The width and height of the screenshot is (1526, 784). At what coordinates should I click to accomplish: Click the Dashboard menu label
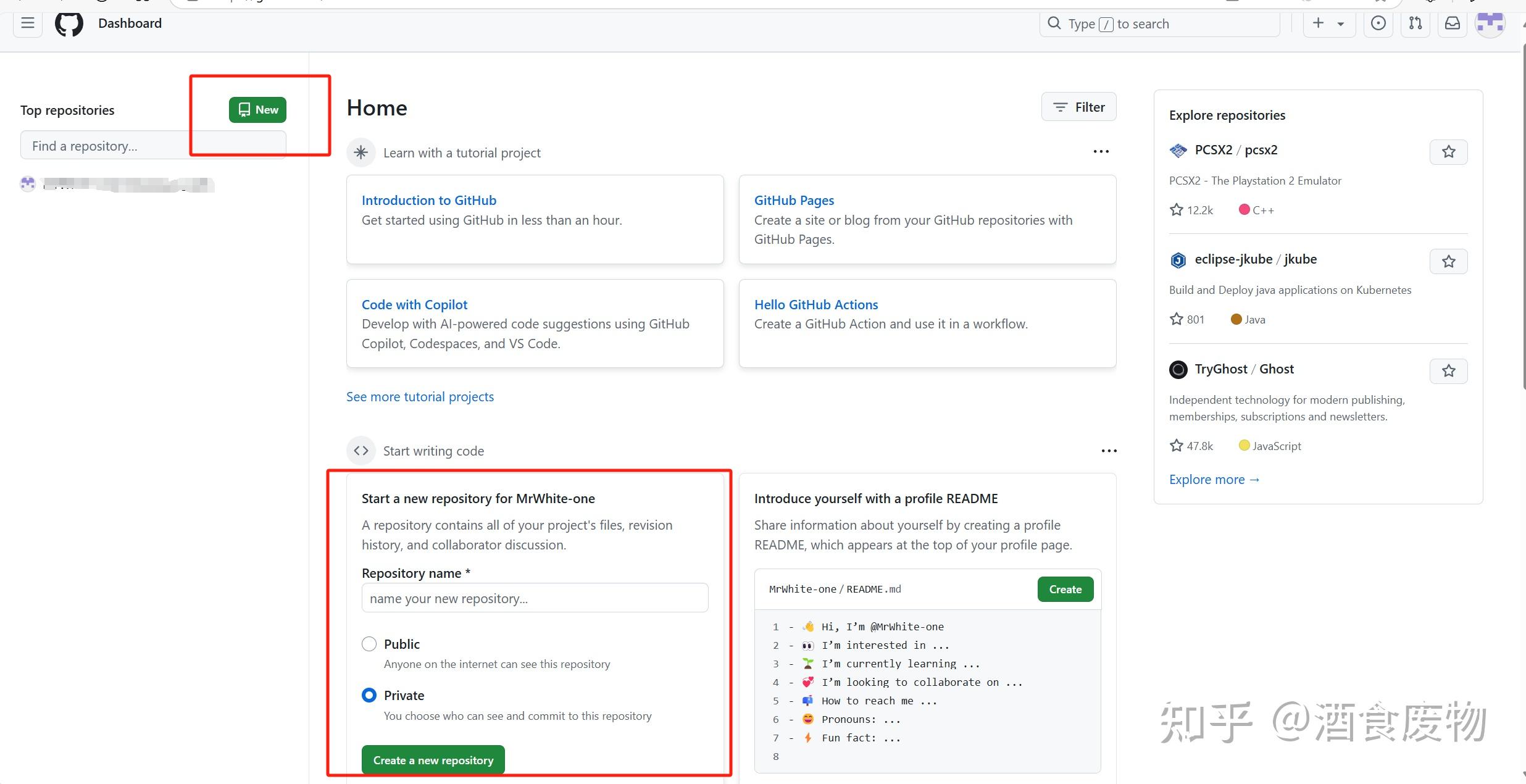tap(130, 23)
